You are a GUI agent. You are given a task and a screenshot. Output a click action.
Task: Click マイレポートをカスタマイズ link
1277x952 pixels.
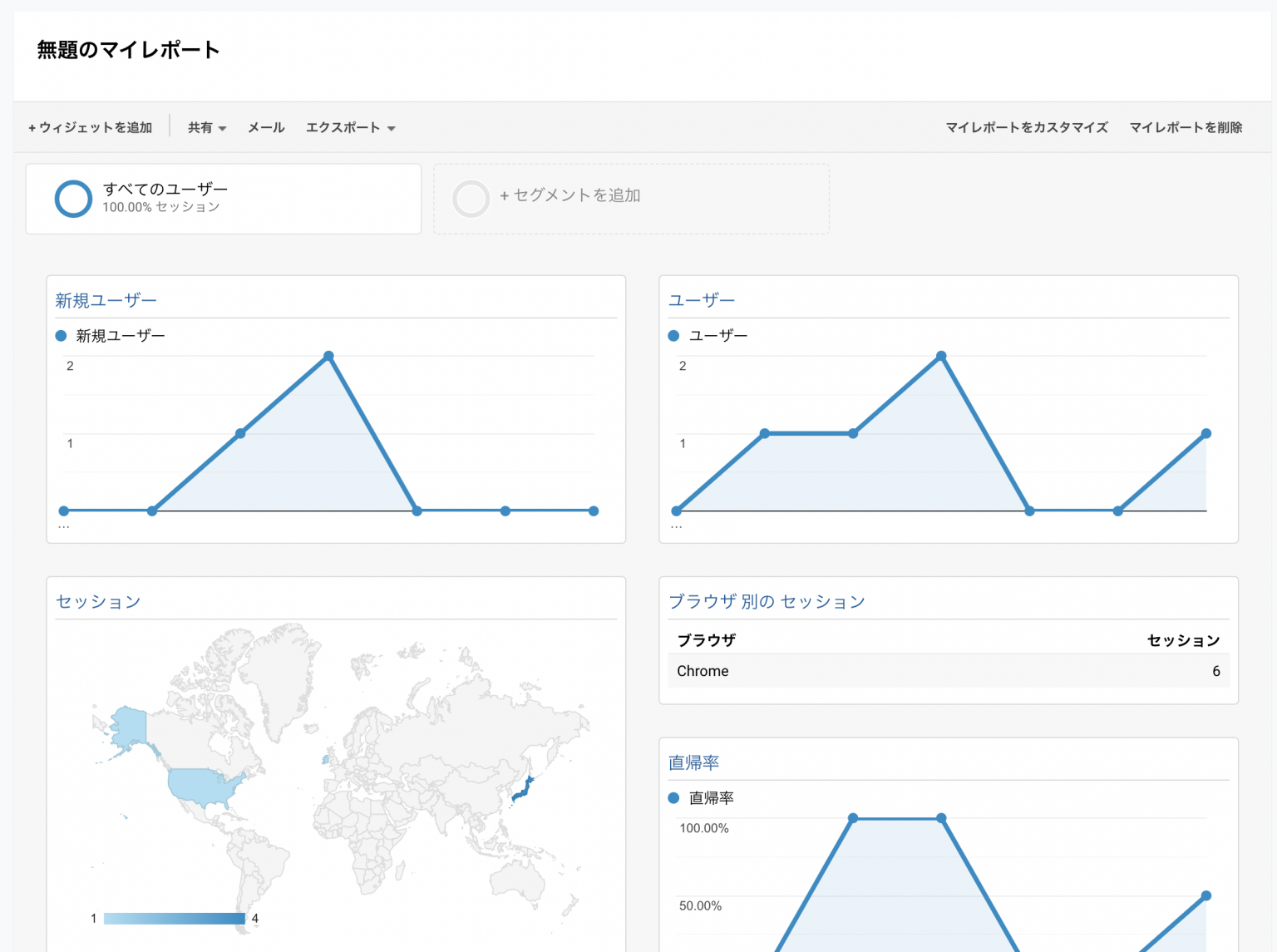coord(1026,127)
